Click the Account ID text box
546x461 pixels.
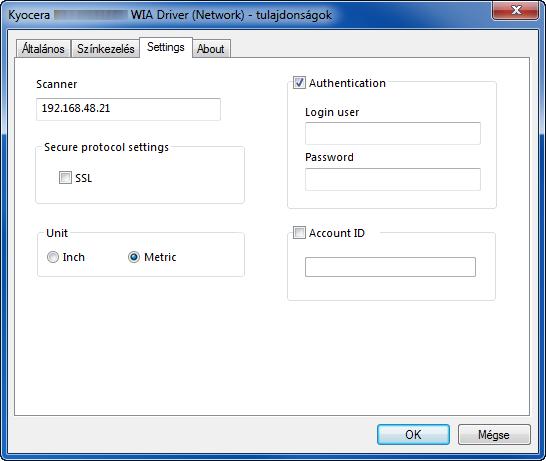click(x=390, y=267)
